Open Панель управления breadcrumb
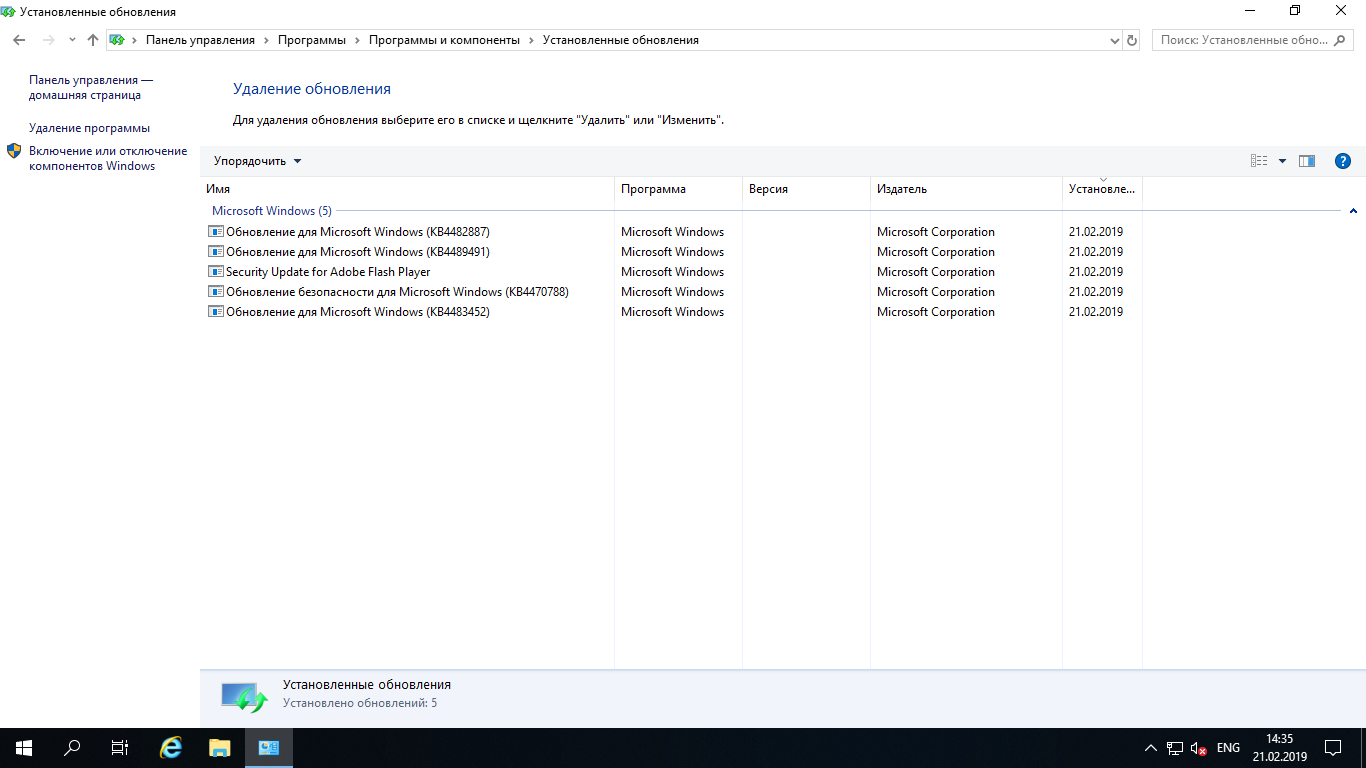The image size is (1366, 768). (200, 40)
